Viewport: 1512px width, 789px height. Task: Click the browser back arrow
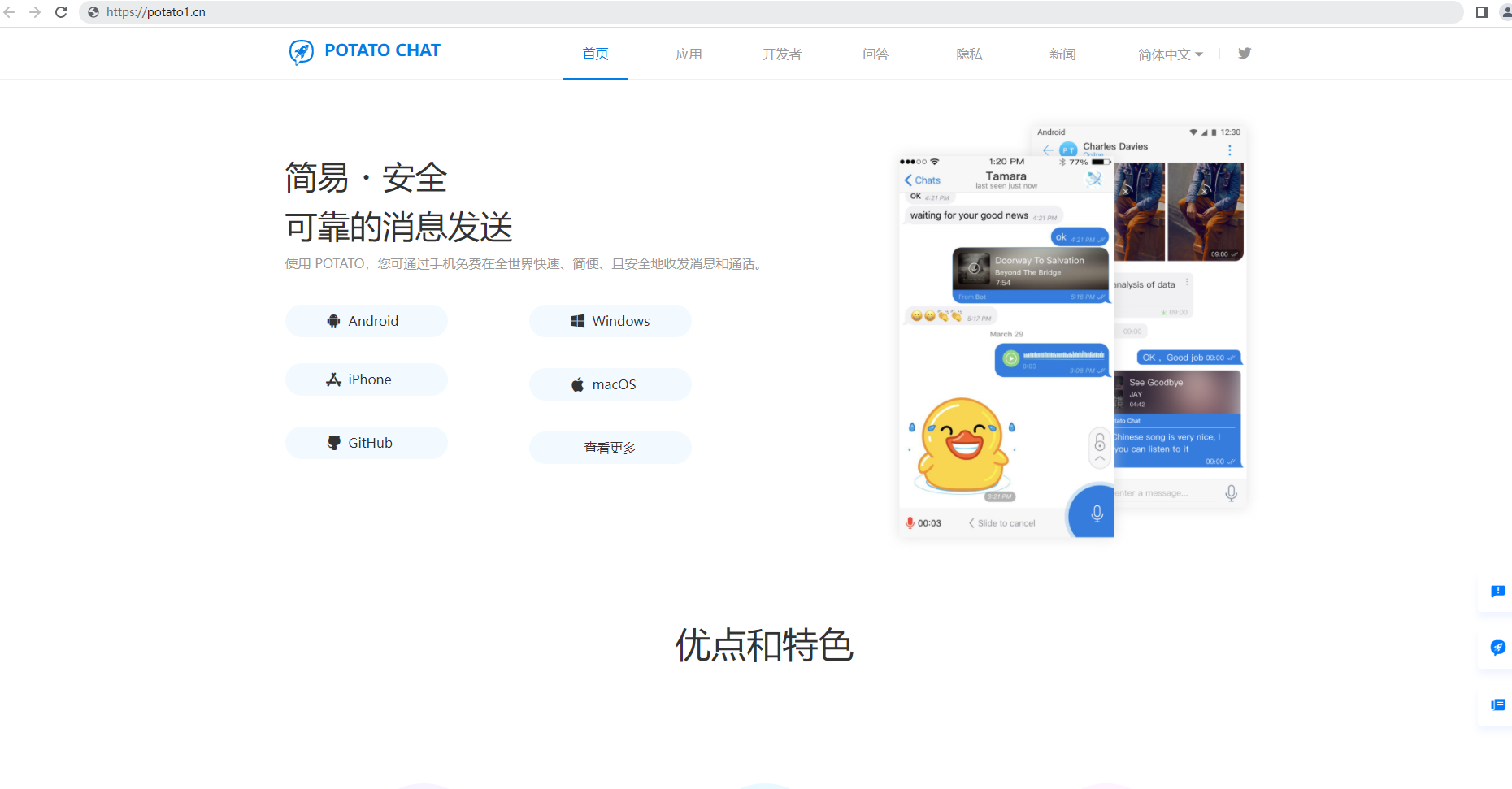pyautogui.click(x=10, y=12)
